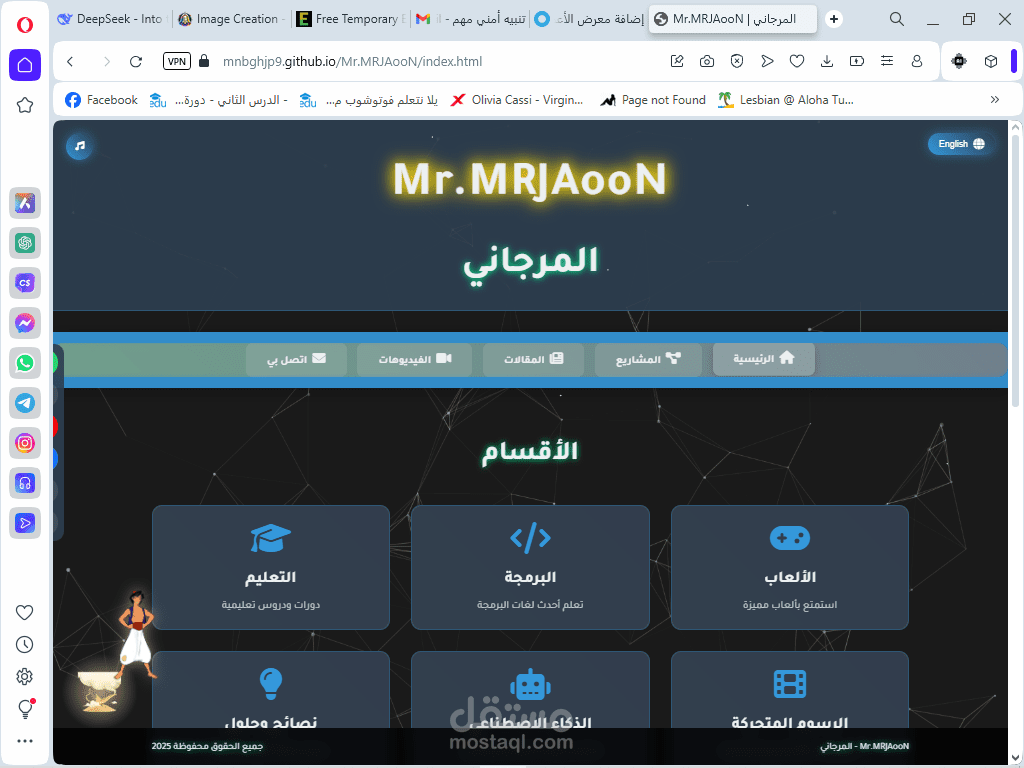
Task: Open the البرمجة programming card
Action: click(x=530, y=567)
